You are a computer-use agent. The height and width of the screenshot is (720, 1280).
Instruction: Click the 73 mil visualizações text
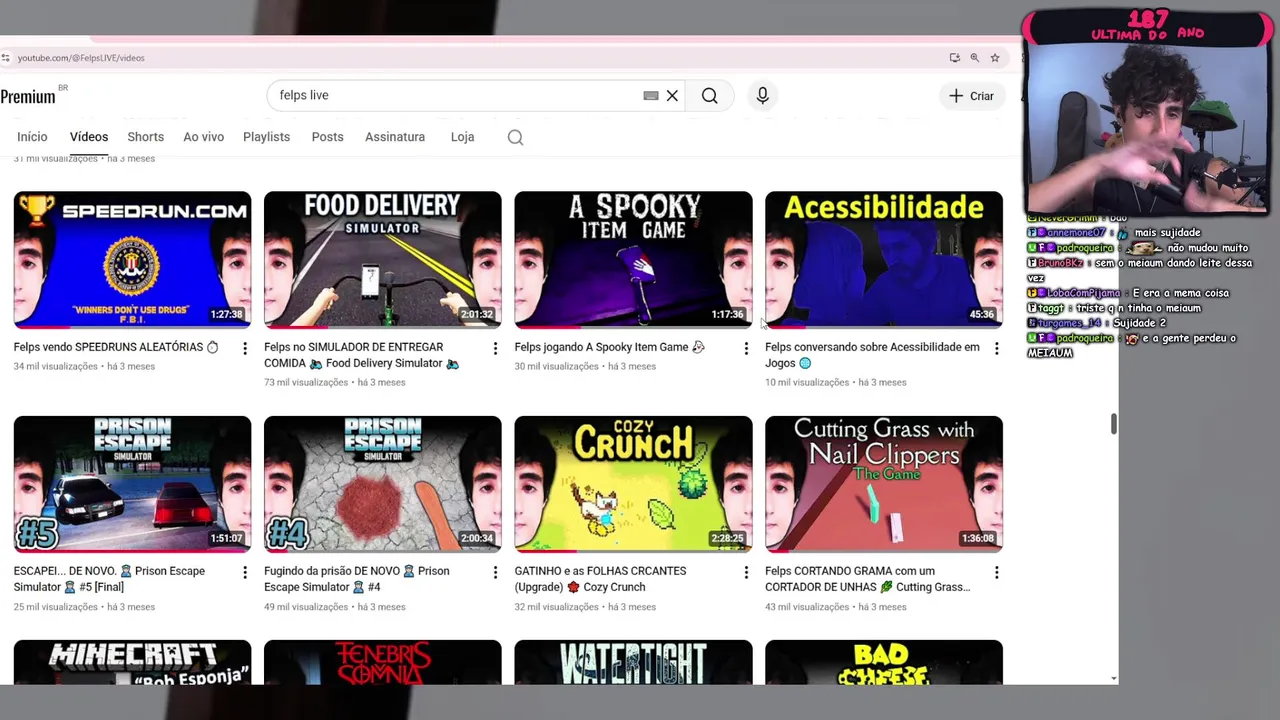pyautogui.click(x=306, y=382)
